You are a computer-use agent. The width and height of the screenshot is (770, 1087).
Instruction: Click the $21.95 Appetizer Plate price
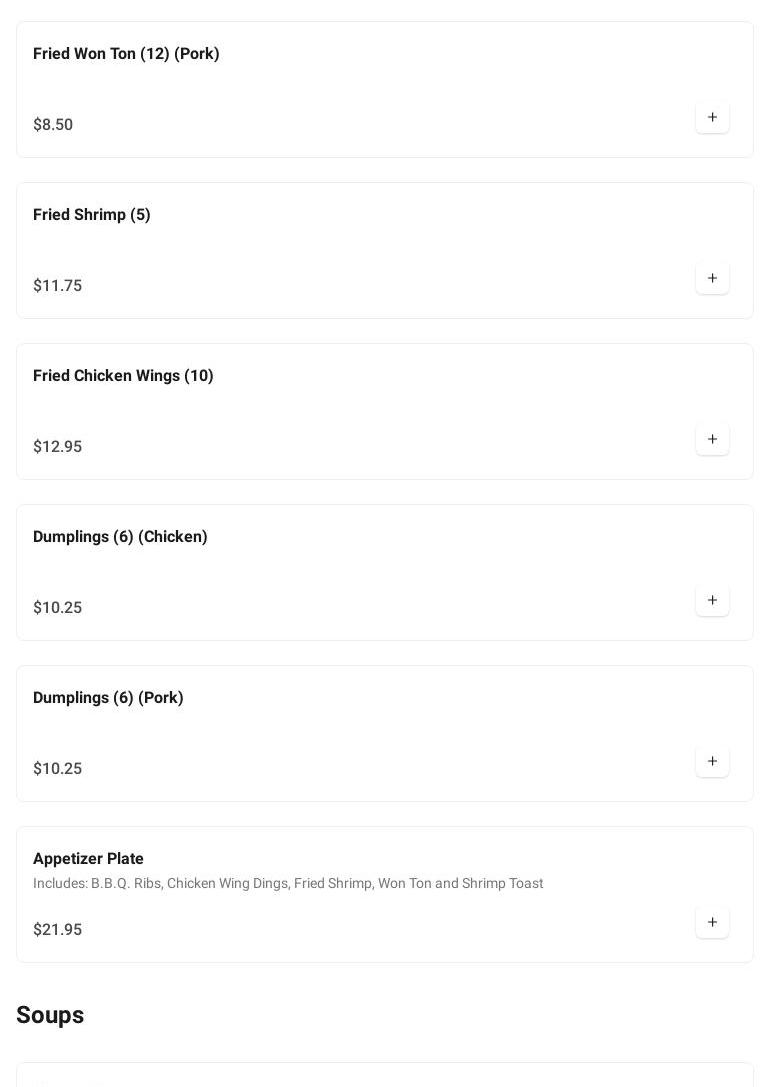[x=58, y=929]
